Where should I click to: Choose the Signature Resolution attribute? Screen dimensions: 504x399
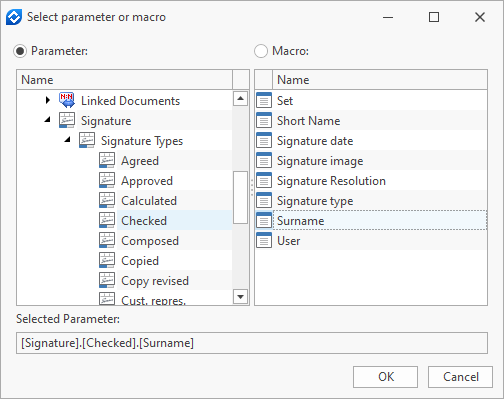coord(371,180)
